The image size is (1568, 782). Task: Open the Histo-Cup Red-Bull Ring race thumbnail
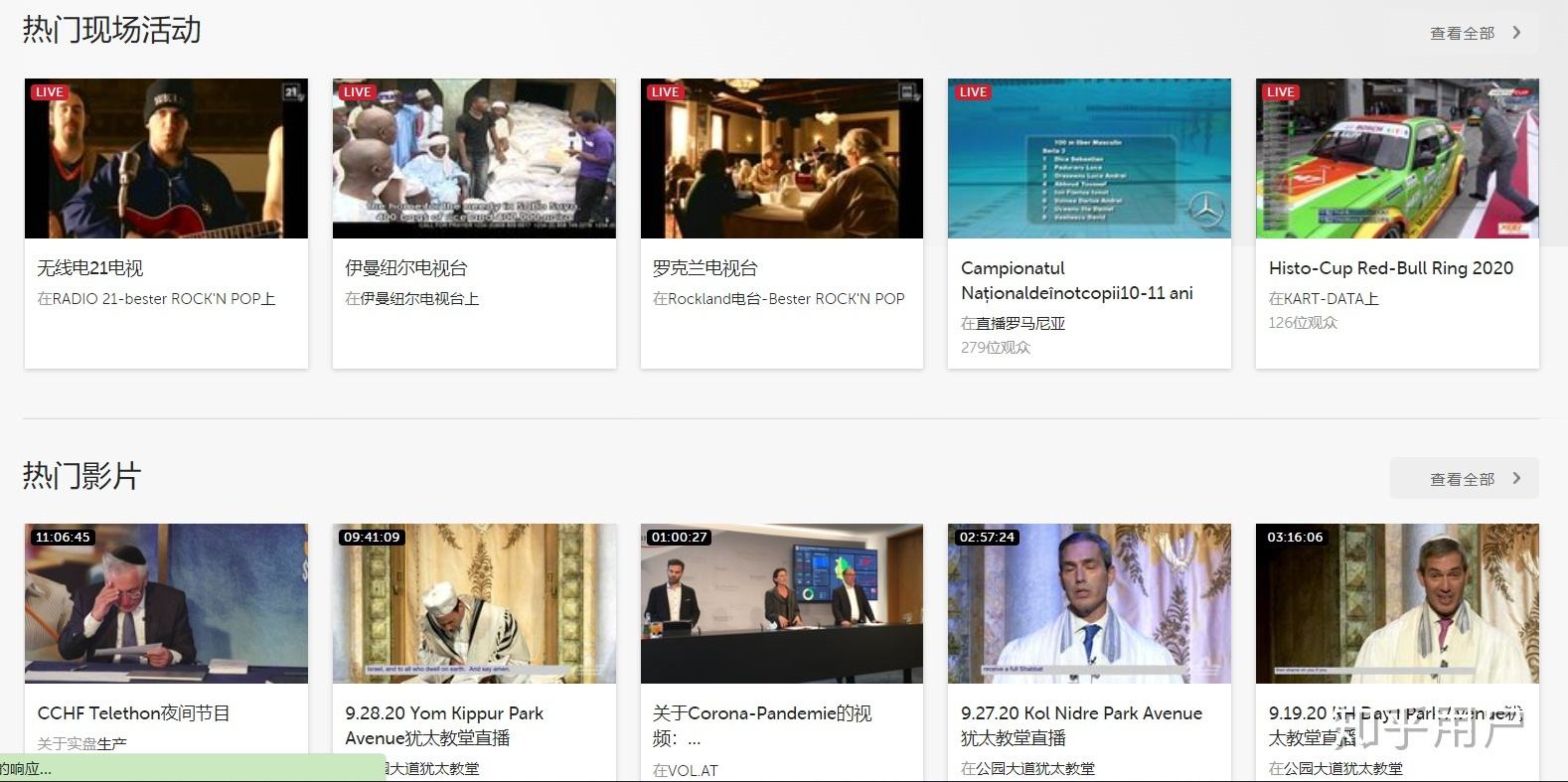1397,158
